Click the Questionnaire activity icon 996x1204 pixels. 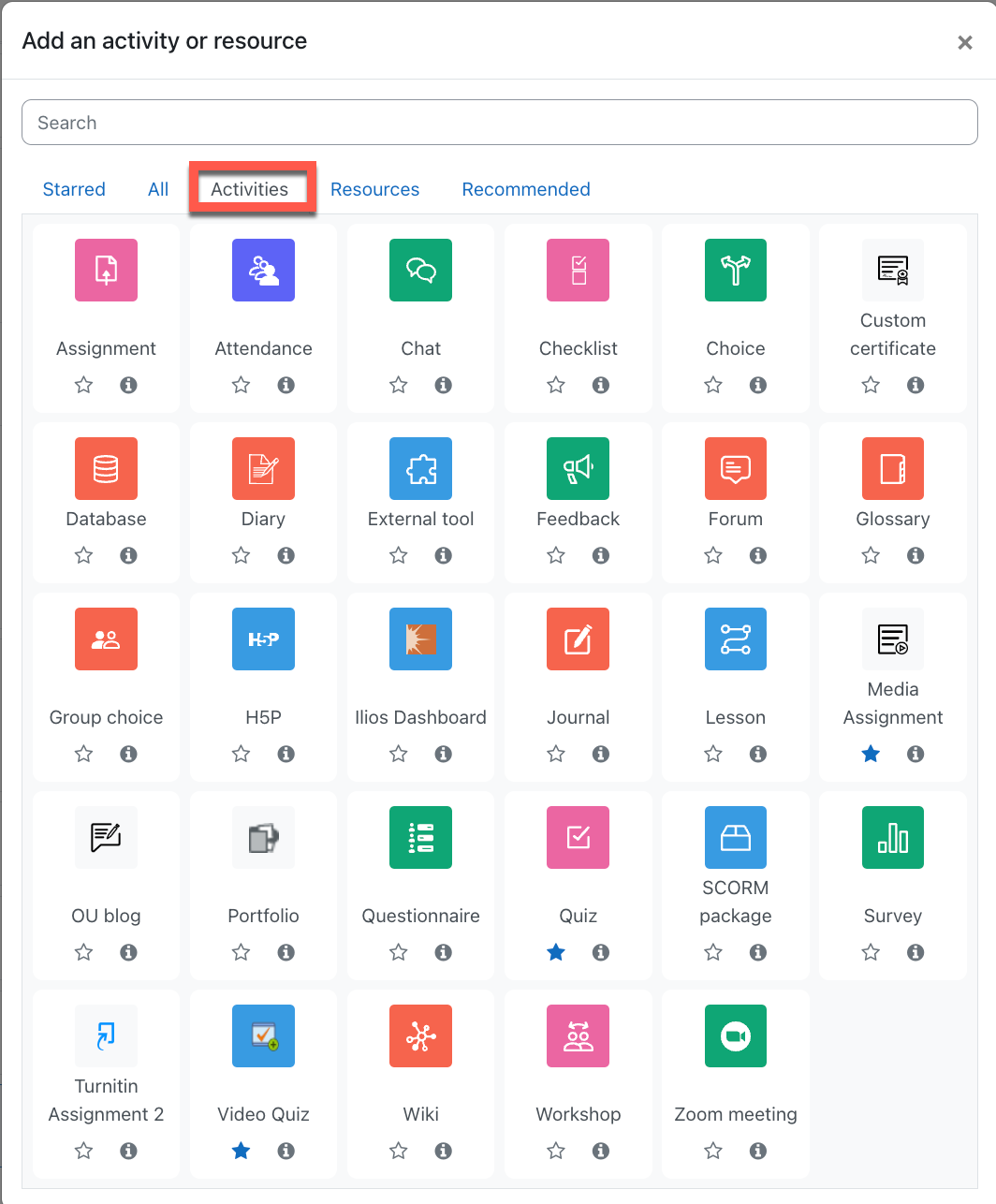(420, 837)
